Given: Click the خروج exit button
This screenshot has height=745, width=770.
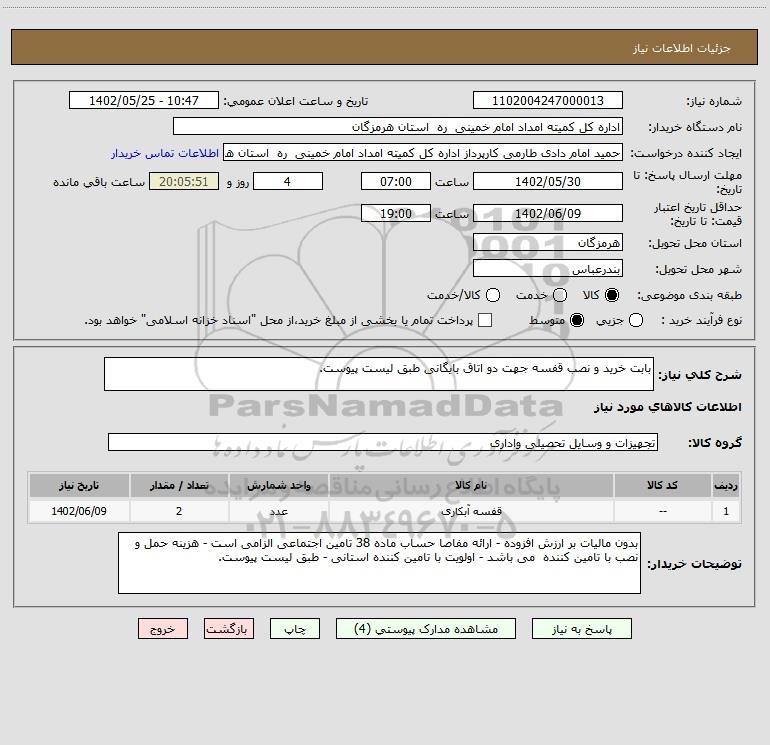Looking at the screenshot, I should point(163,629).
